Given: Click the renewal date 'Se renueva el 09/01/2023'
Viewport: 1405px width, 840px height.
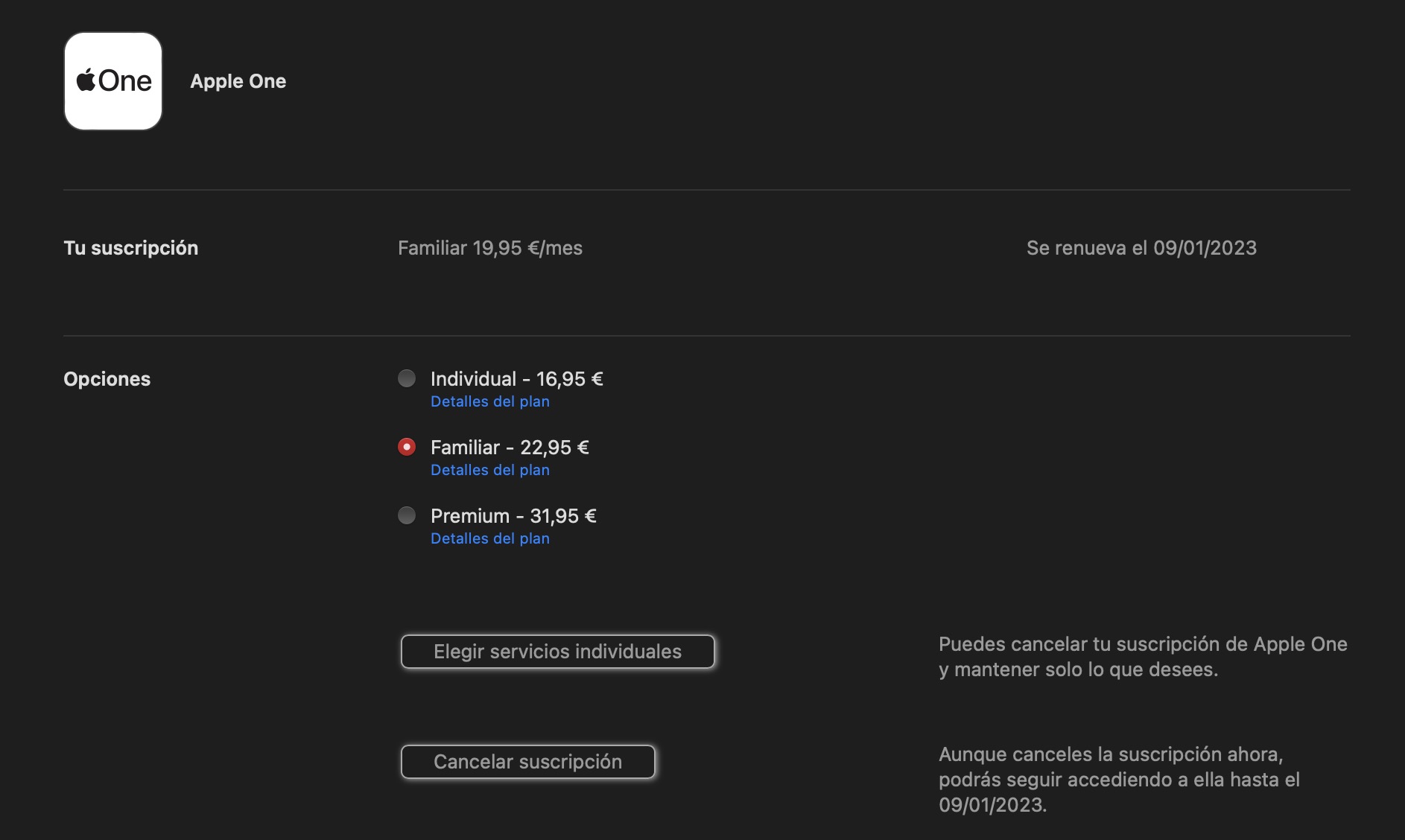Looking at the screenshot, I should 1141,248.
